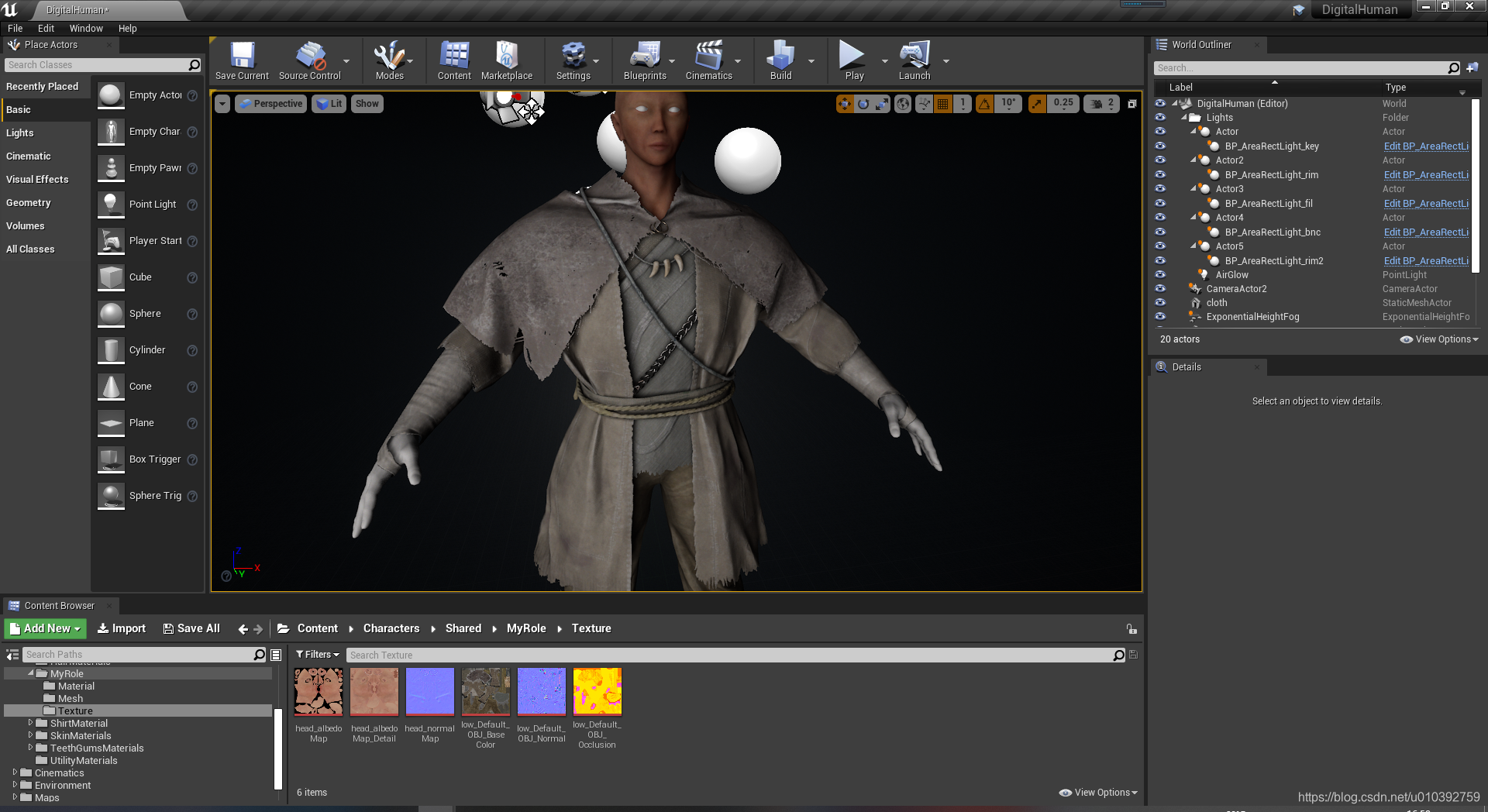Hide the AirGlow light via eye icon
The width and height of the screenshot is (1488, 812).
click(x=1160, y=274)
